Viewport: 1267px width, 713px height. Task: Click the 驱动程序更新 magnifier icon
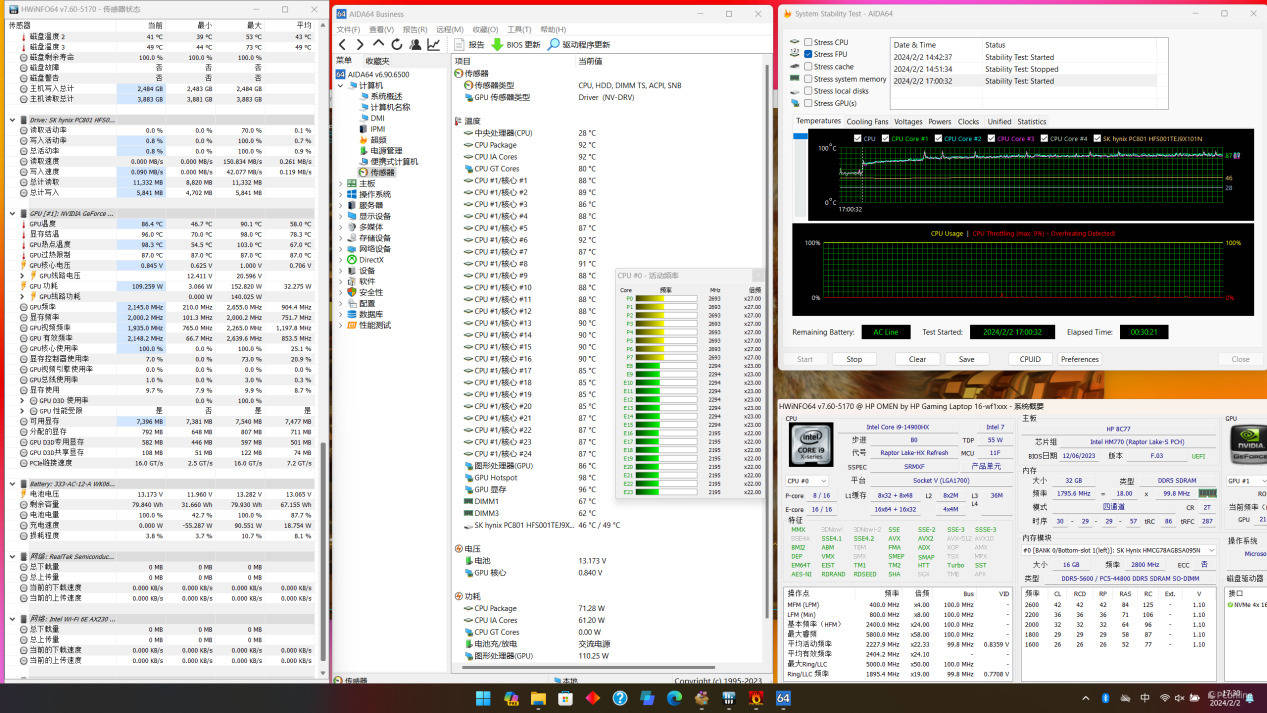553,45
